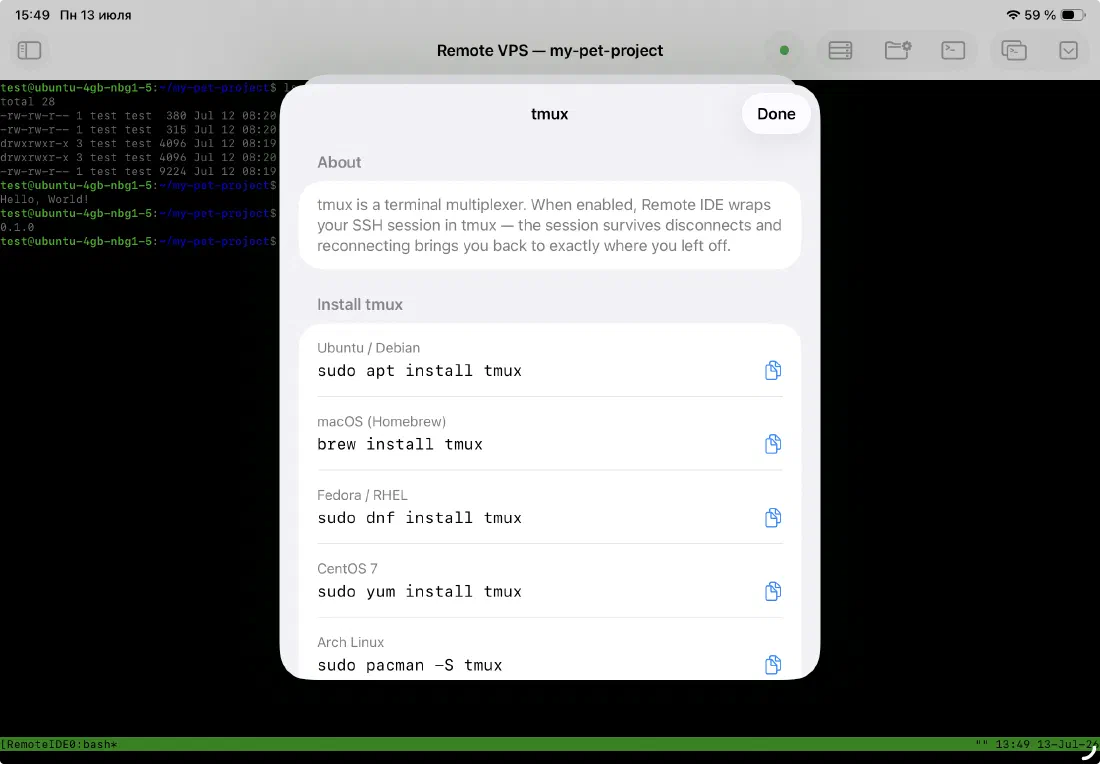Click the "Arch Linux" label

coord(351,642)
